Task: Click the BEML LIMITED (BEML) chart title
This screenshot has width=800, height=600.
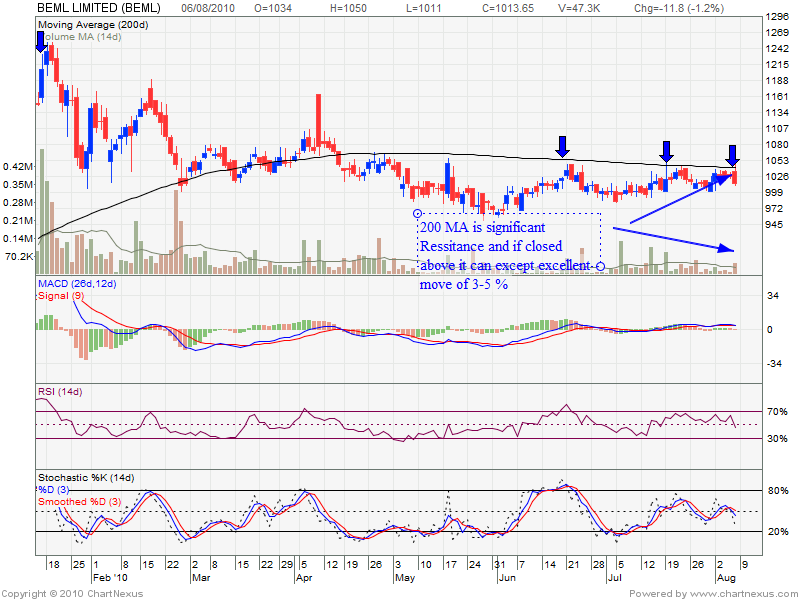Action: pyautogui.click(x=97, y=7)
